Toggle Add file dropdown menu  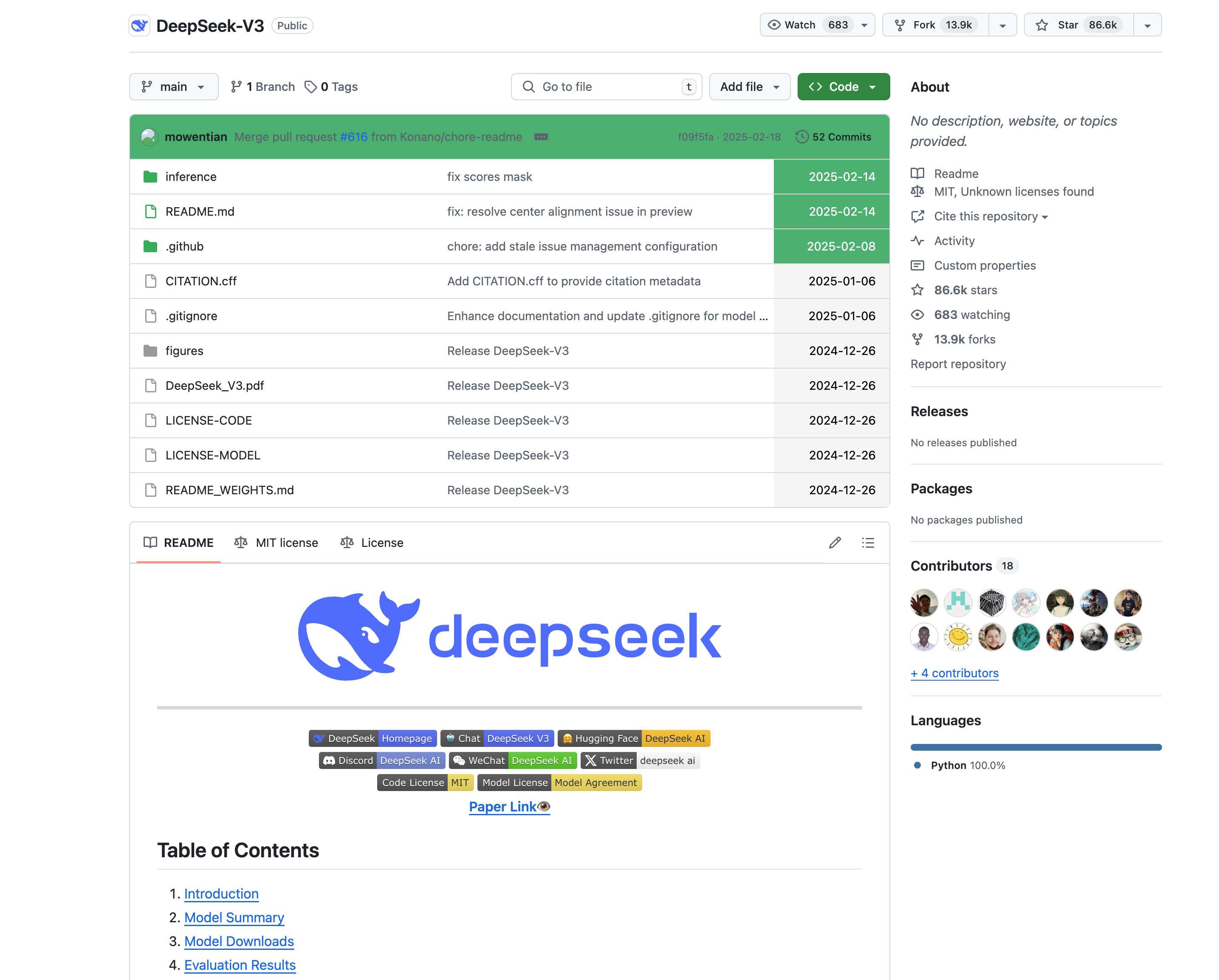(779, 86)
